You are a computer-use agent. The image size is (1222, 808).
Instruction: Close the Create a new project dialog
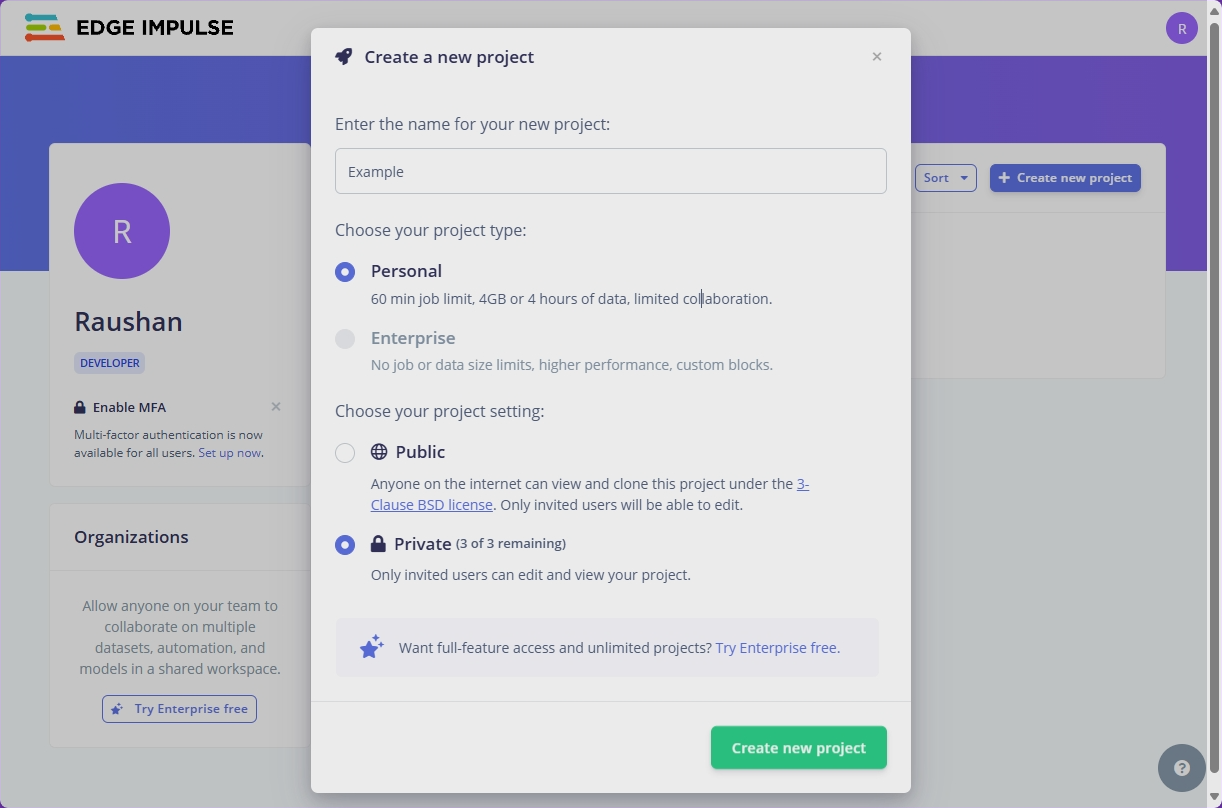tap(877, 57)
